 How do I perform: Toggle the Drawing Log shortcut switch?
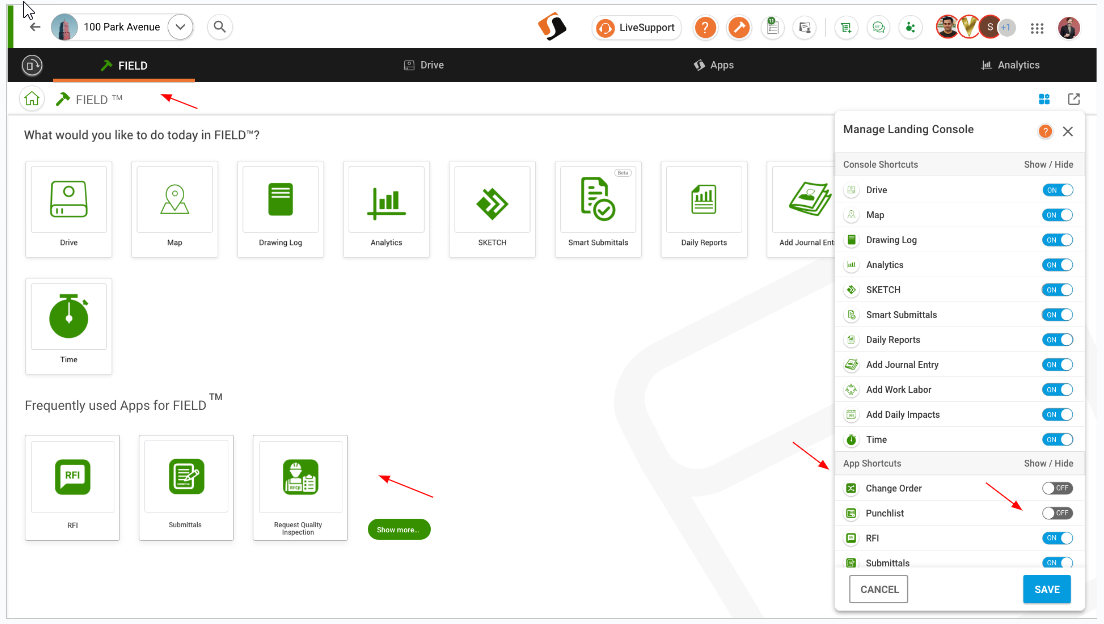tap(1058, 240)
